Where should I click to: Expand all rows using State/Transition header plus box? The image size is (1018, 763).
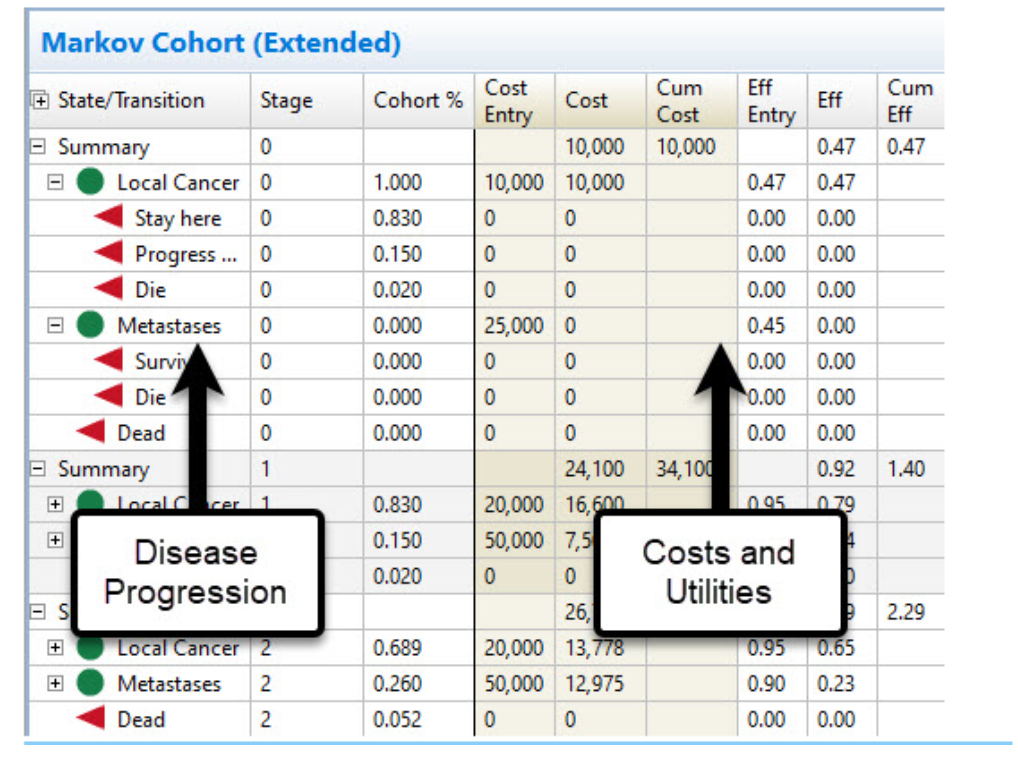tap(41, 101)
